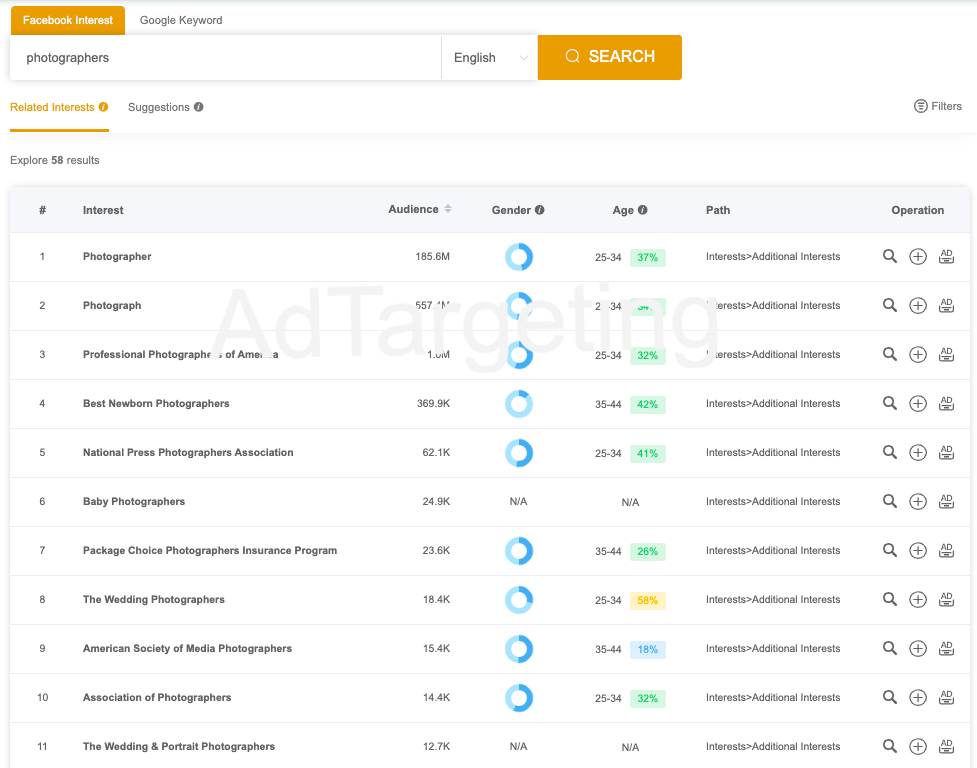Click Association of Photographers interest name
This screenshot has width=977, height=768.
(x=157, y=698)
